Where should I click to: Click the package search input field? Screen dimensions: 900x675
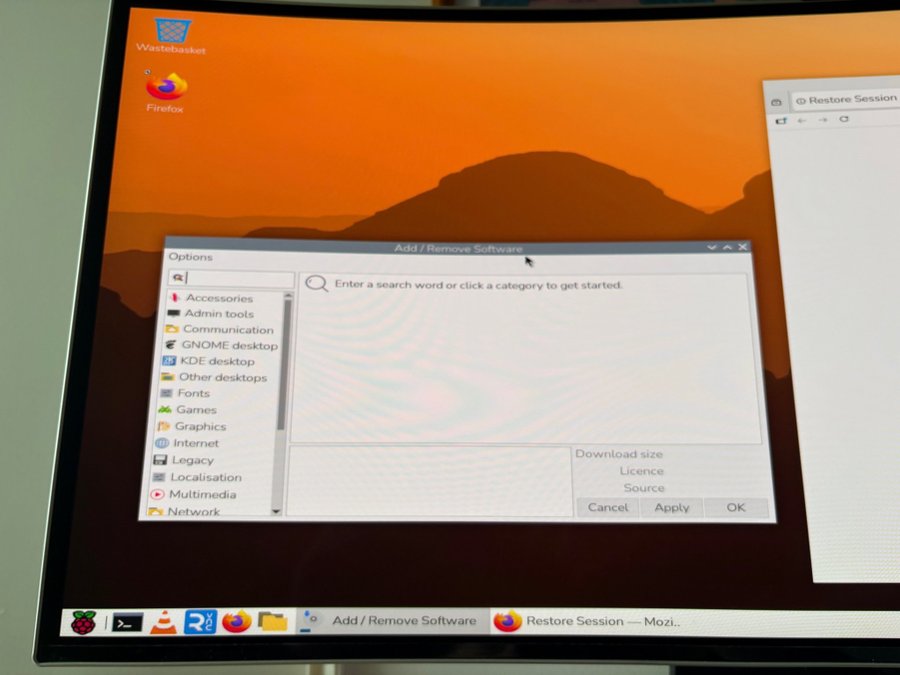coord(240,278)
